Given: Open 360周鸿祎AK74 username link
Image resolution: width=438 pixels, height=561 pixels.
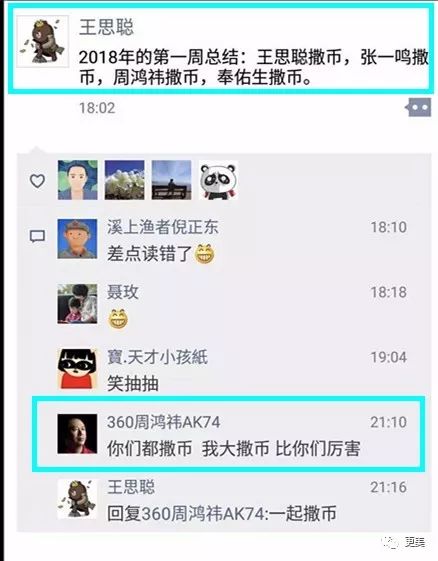Looking at the screenshot, I should [x=164, y=422].
